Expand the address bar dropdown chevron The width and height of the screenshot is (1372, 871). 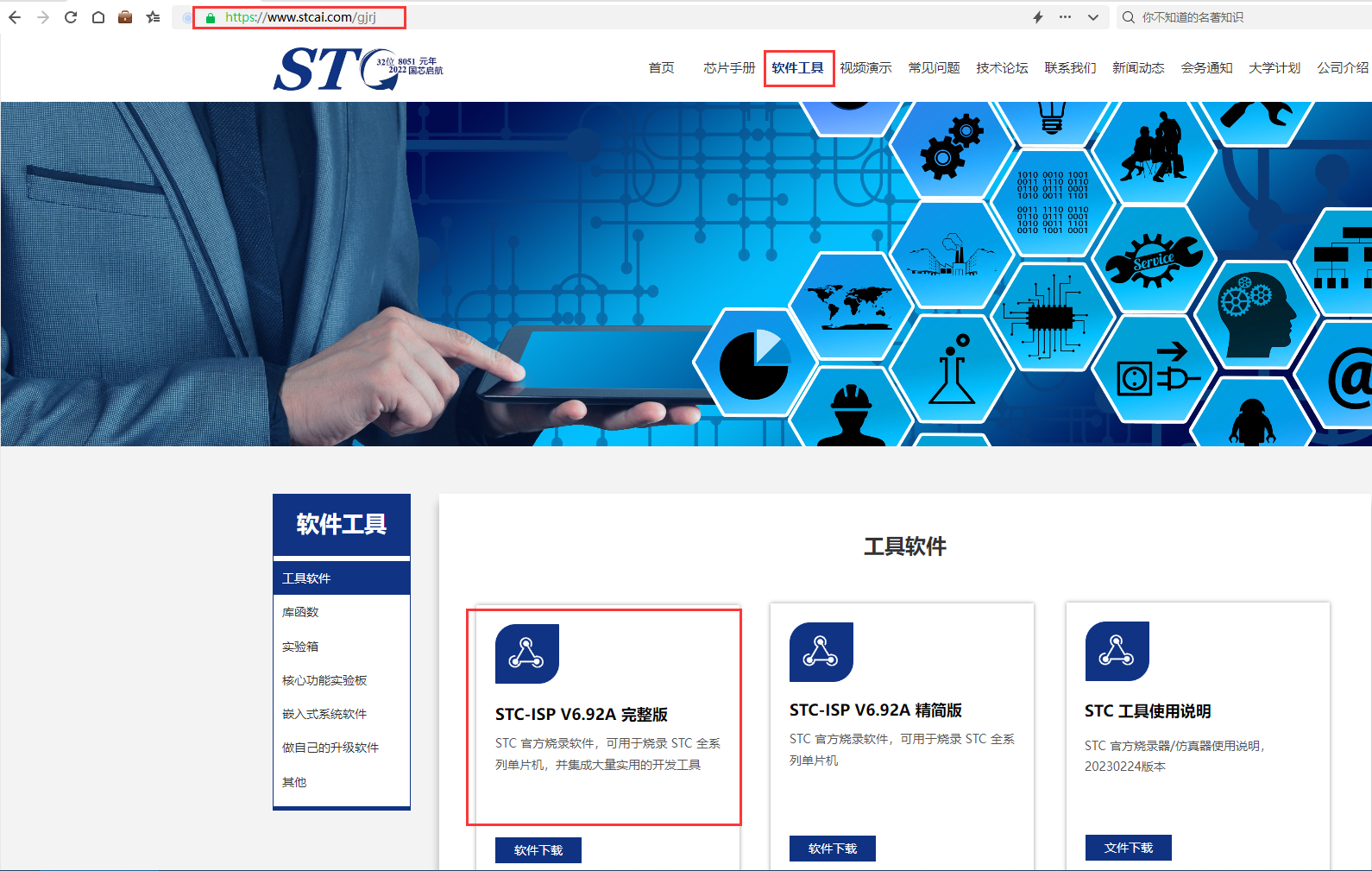pos(1093,17)
